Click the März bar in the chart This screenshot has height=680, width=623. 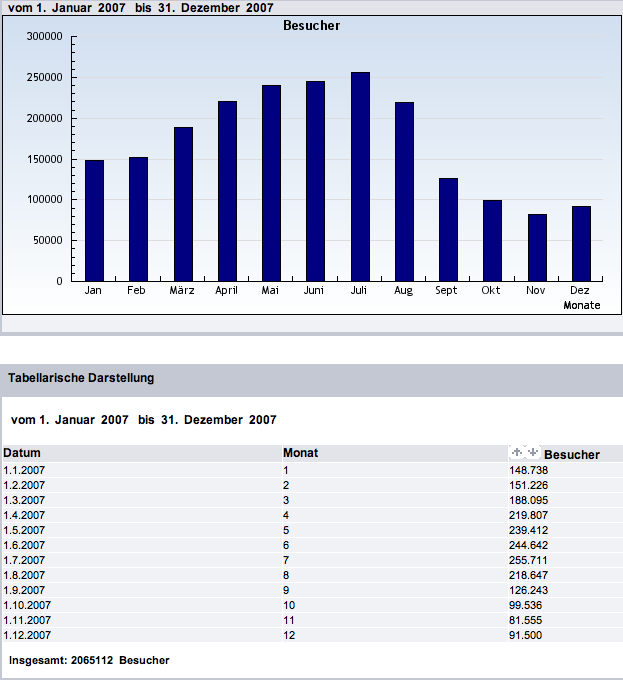pos(183,204)
